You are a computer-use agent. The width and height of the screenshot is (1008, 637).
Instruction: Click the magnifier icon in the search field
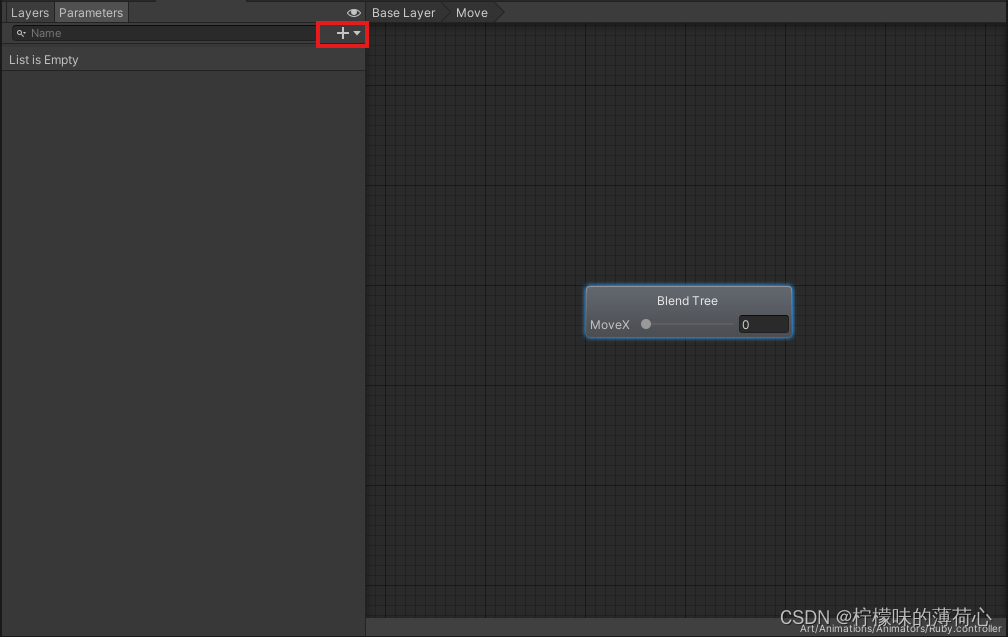pos(19,33)
